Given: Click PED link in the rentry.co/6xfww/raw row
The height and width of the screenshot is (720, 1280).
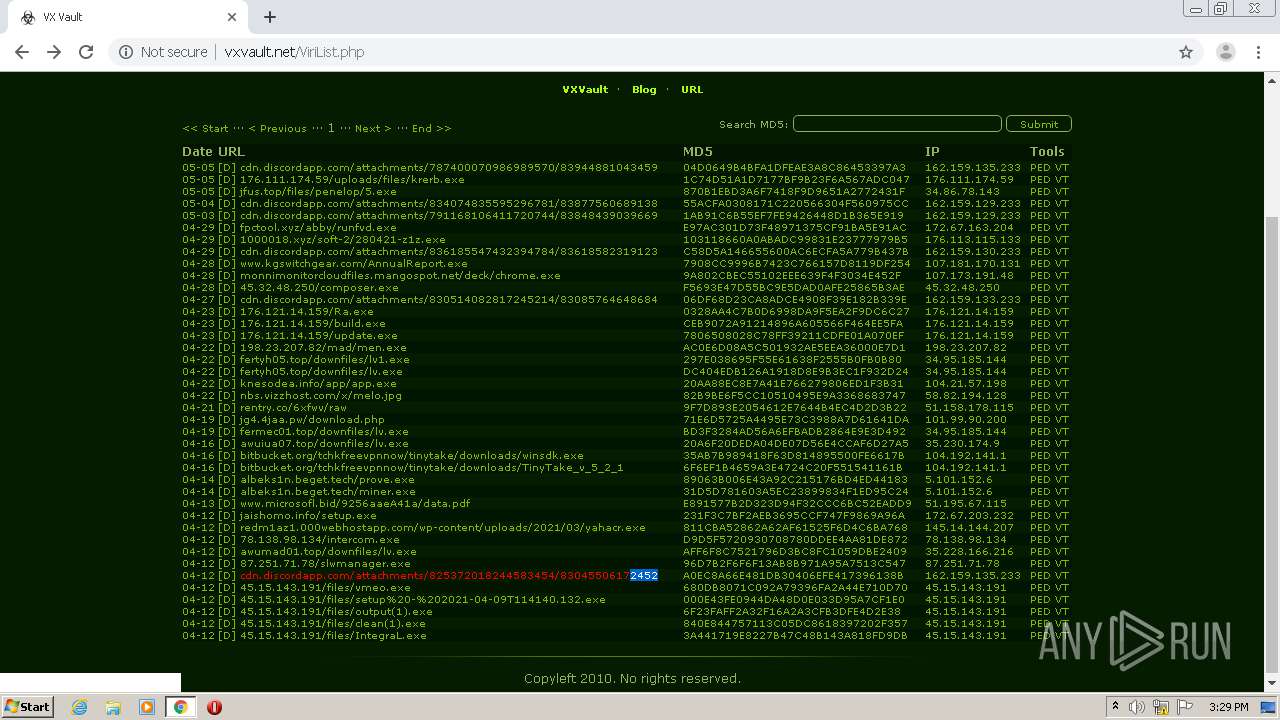Looking at the screenshot, I should [1039, 407].
